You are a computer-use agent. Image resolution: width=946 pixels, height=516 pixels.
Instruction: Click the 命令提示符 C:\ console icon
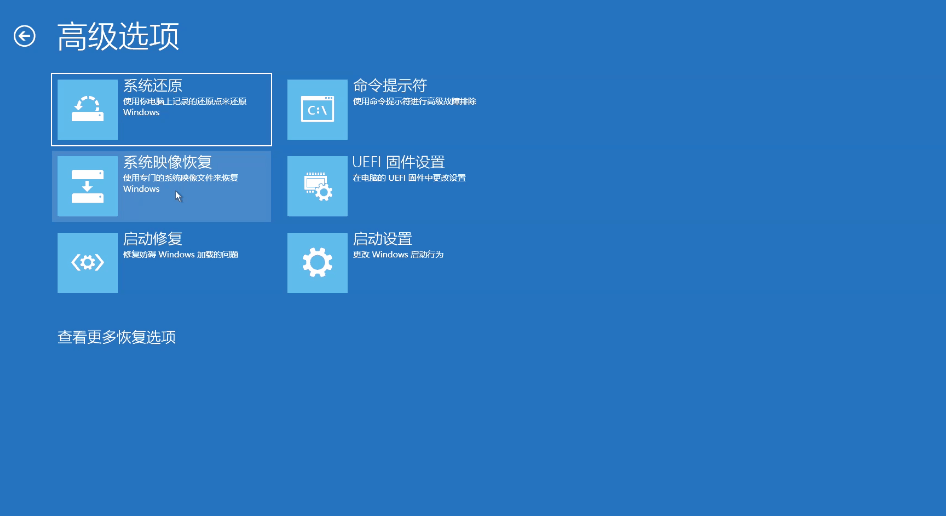(x=317, y=110)
